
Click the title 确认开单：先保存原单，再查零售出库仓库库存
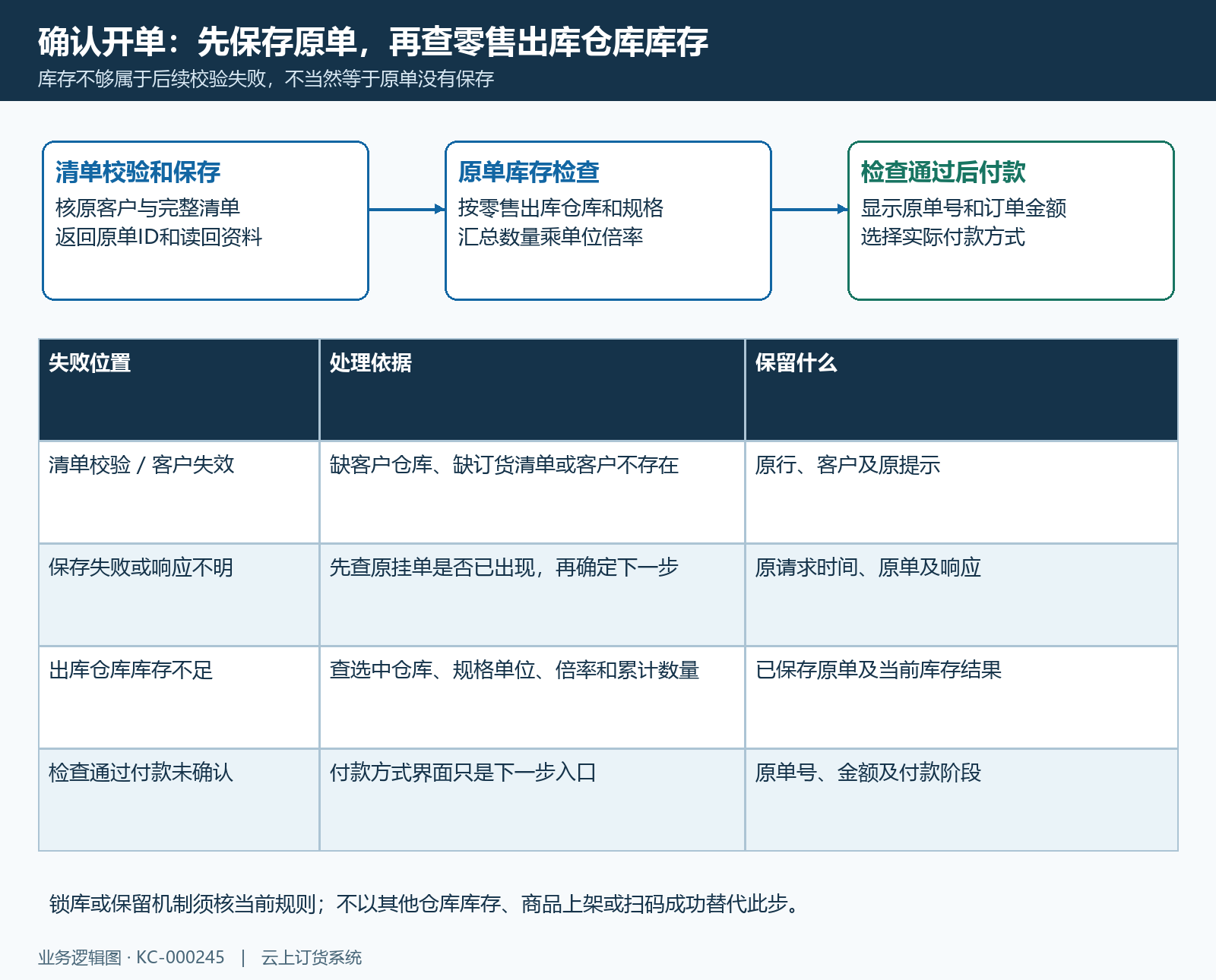(373, 42)
